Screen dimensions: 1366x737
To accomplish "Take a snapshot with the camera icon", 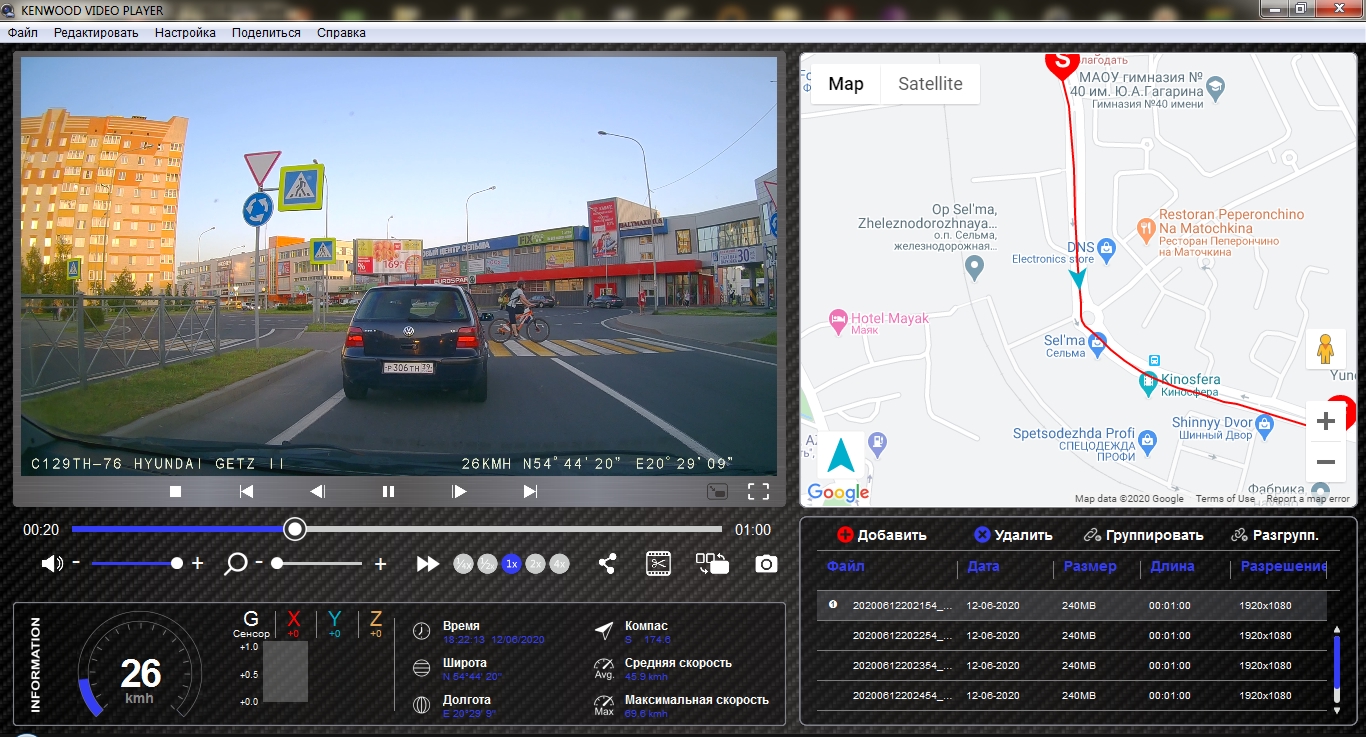I will tap(766, 564).
